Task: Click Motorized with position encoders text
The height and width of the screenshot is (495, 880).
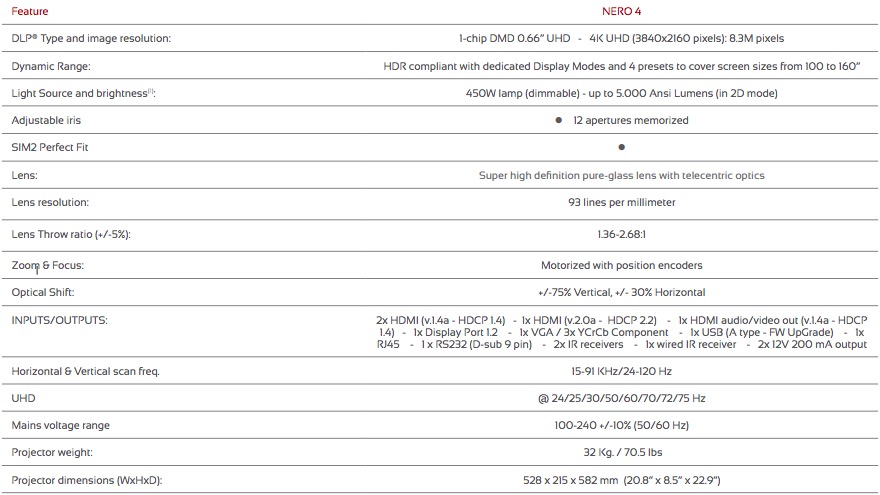Action: (x=621, y=265)
